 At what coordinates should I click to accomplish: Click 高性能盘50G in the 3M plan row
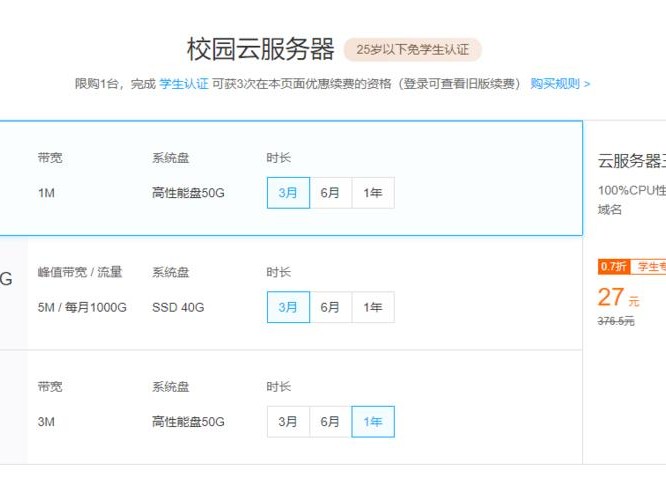[x=188, y=422]
